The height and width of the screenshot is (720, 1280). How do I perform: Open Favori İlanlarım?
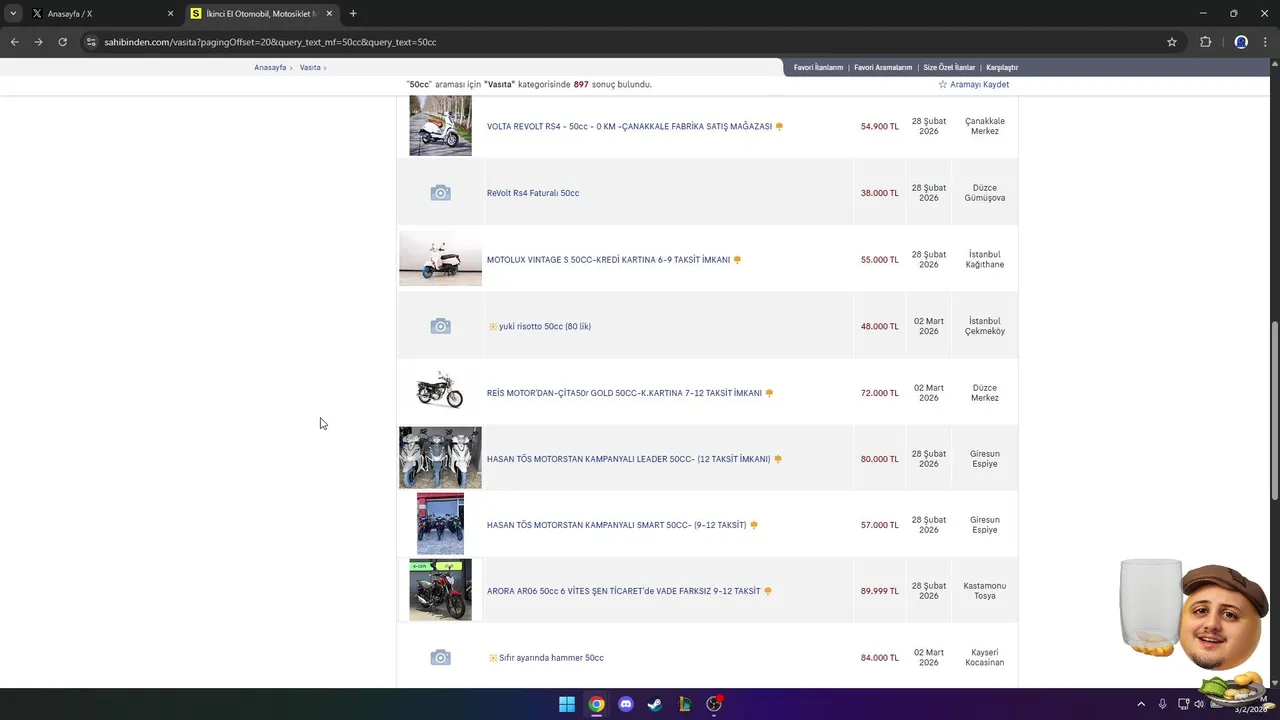(x=818, y=67)
